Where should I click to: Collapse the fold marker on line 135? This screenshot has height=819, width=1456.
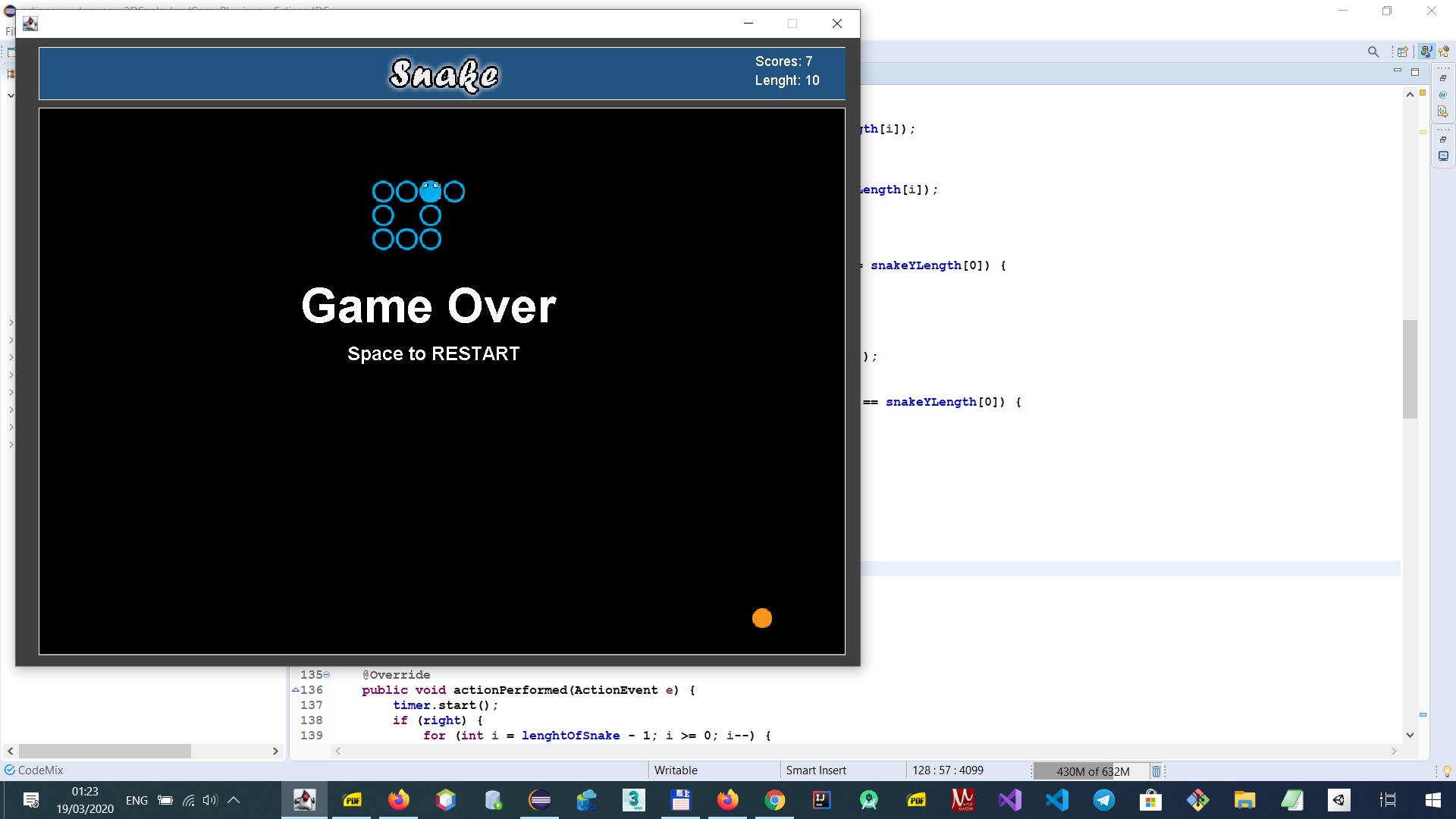[x=327, y=674]
